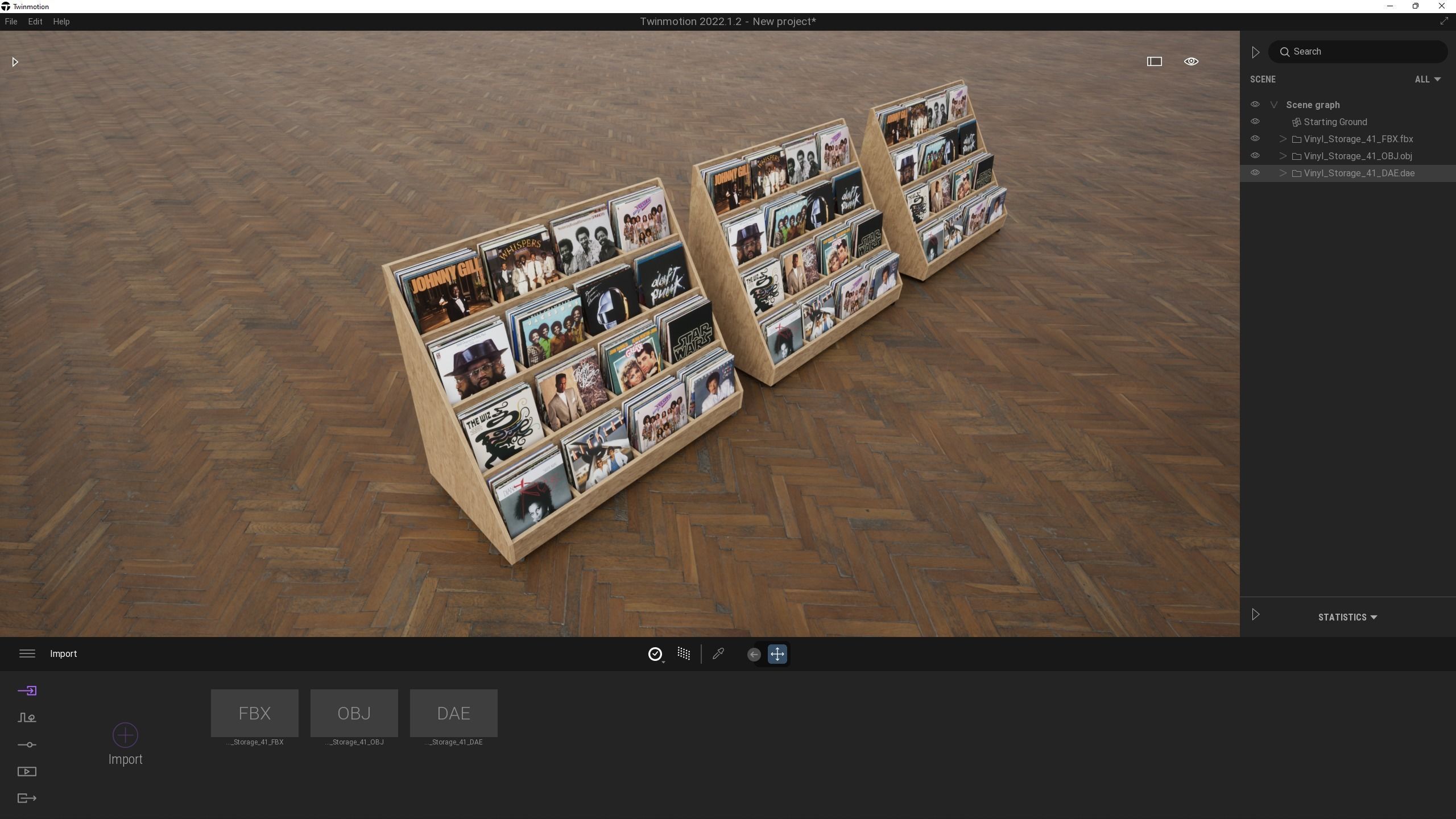Expand the left library panel arrow

15,62
